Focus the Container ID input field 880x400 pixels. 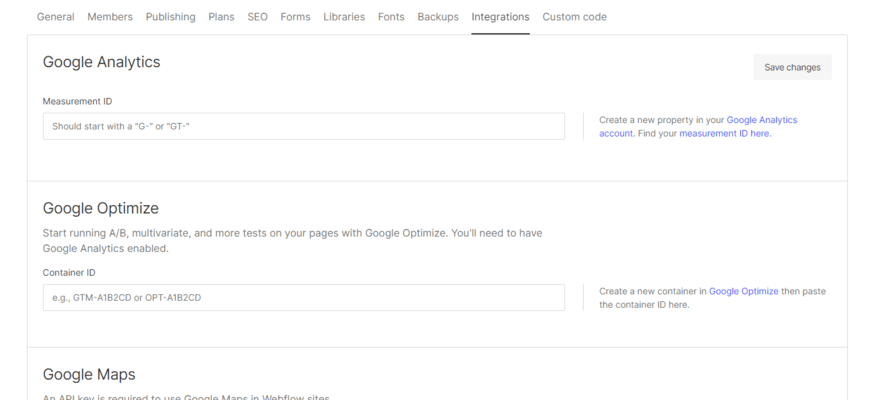pyautogui.click(x=304, y=297)
